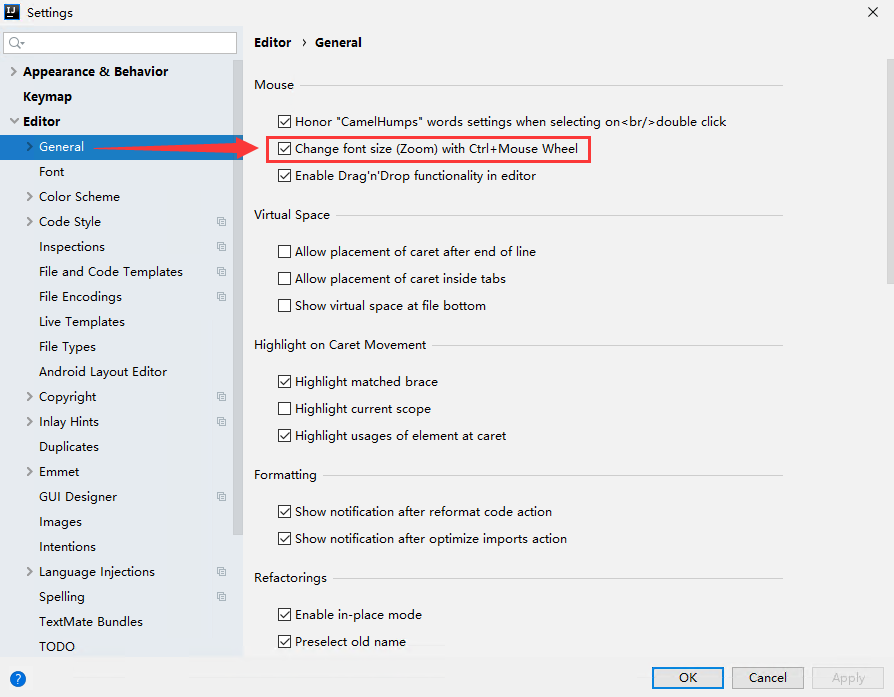Select File Types in the tree

tap(67, 347)
